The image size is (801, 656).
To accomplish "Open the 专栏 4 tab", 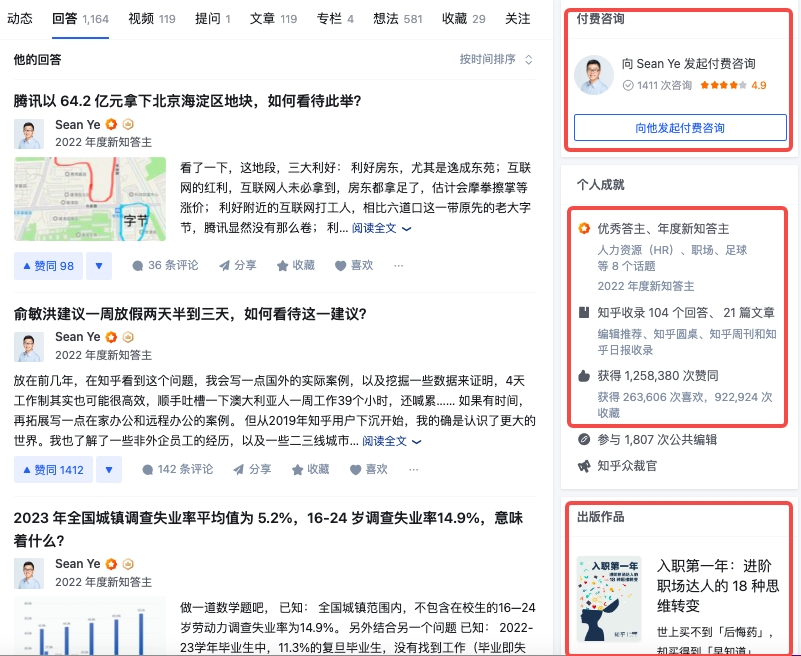I will [335, 19].
